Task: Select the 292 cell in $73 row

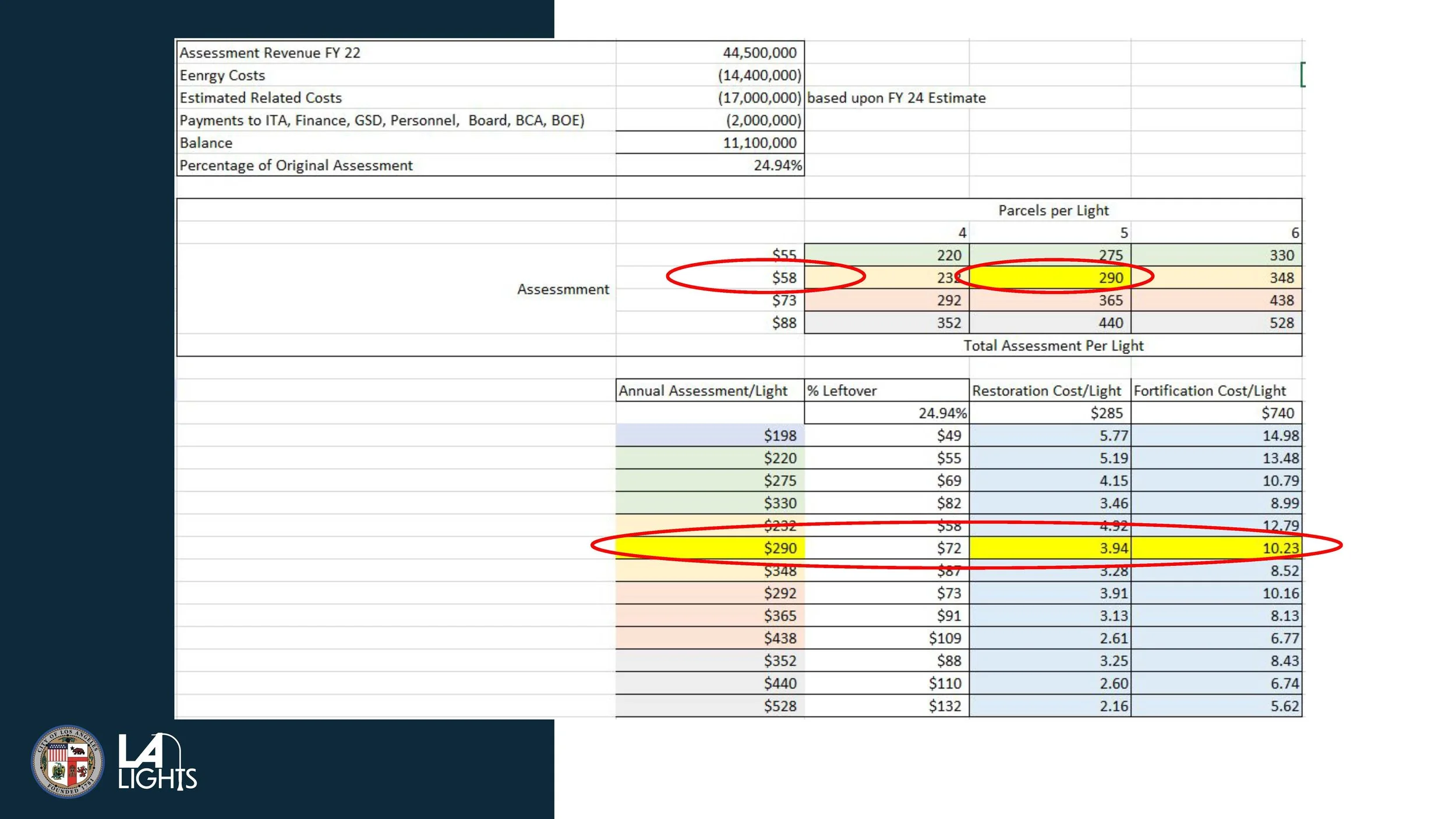Action: click(x=887, y=300)
